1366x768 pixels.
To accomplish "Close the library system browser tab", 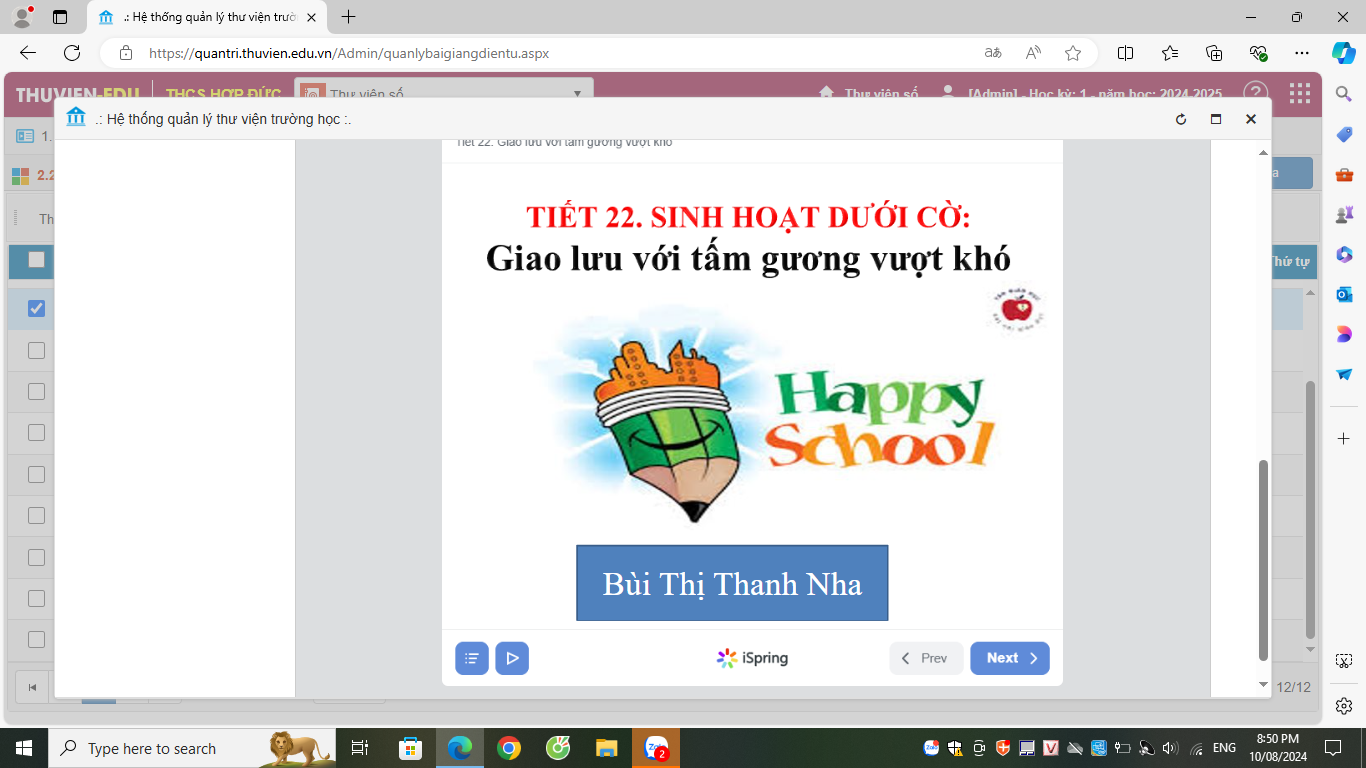I will (311, 17).
